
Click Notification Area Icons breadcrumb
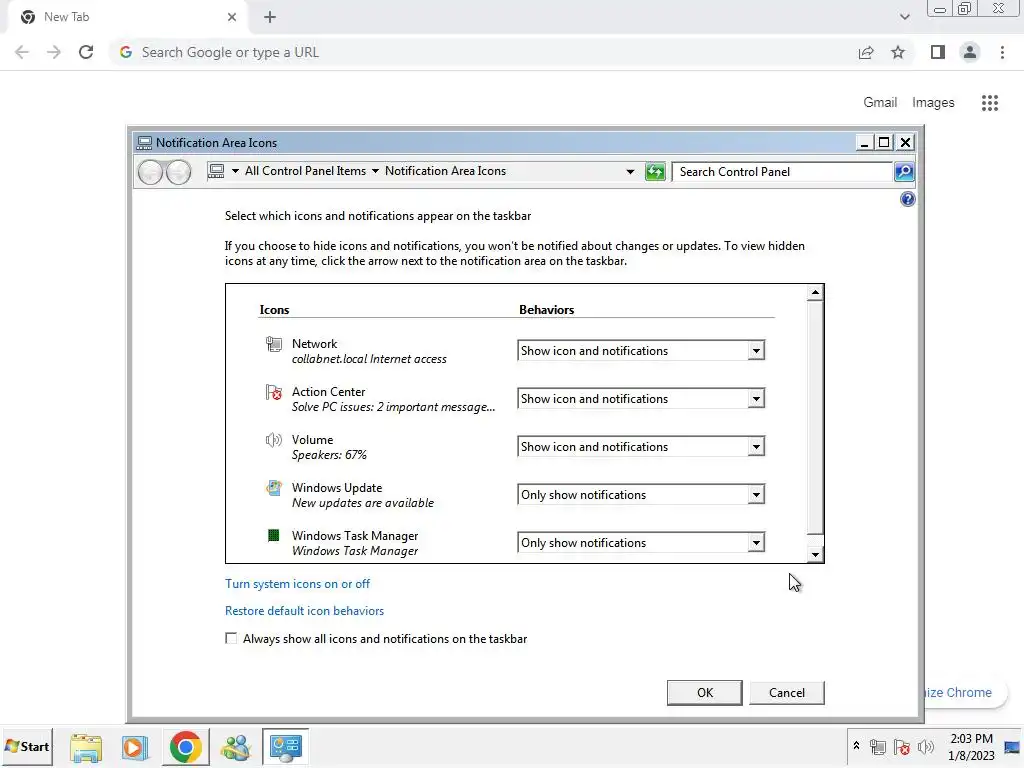coord(445,171)
